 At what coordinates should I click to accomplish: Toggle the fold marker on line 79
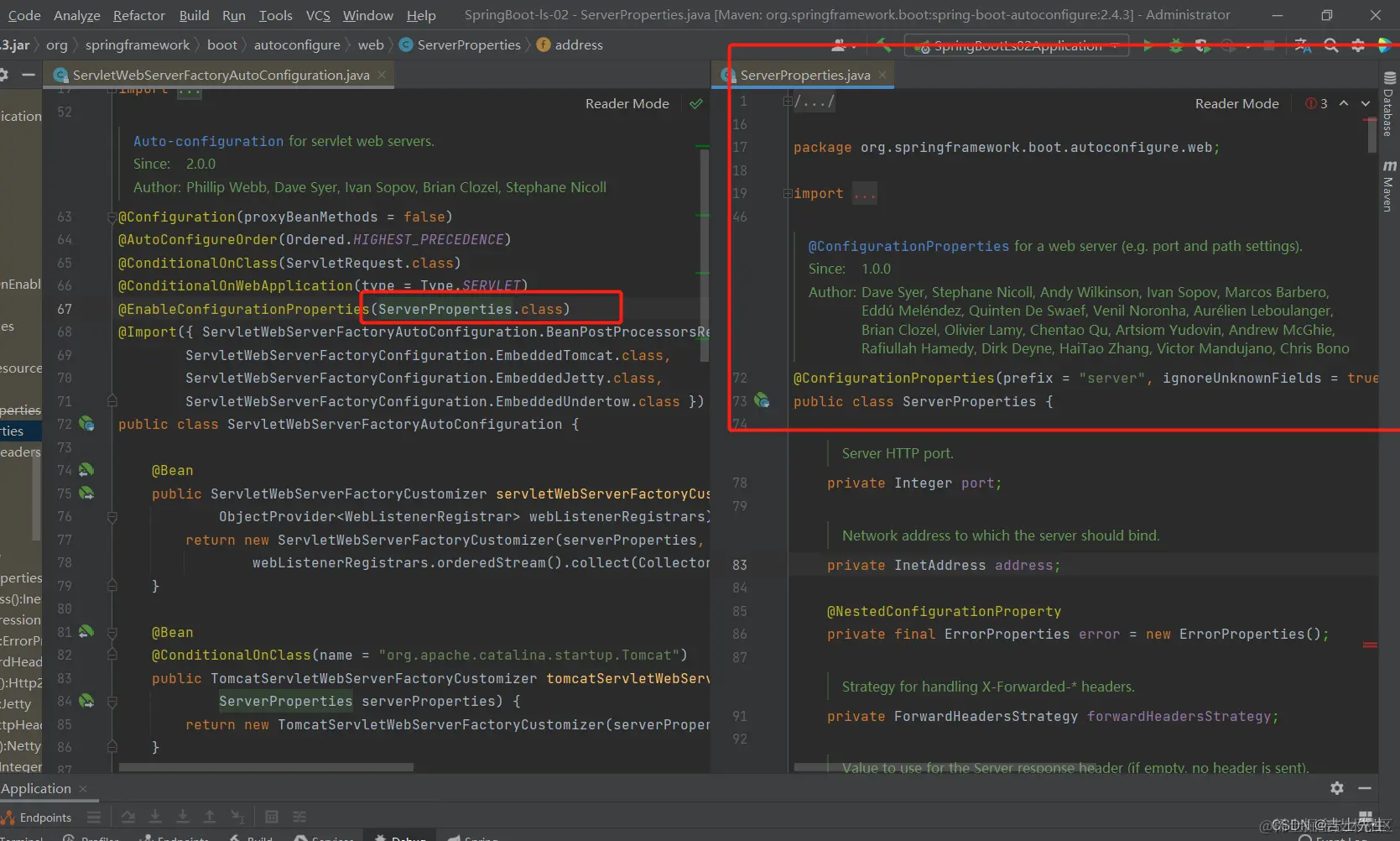112,586
